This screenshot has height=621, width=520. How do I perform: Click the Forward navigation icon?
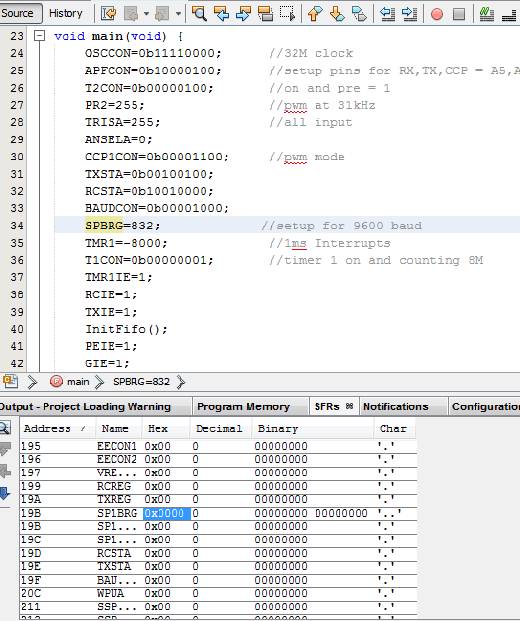tap(163, 13)
